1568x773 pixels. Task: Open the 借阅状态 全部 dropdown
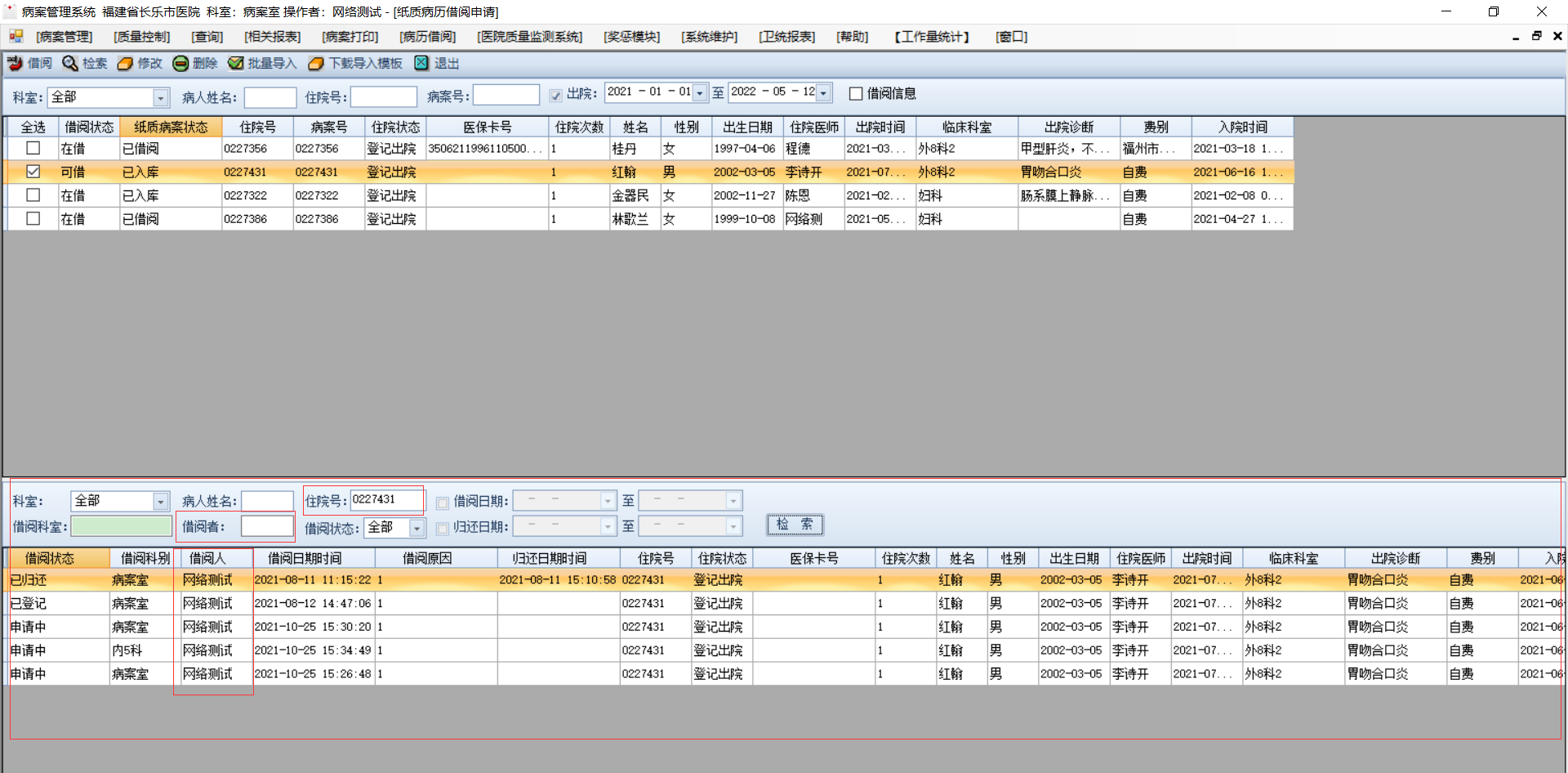click(x=417, y=528)
